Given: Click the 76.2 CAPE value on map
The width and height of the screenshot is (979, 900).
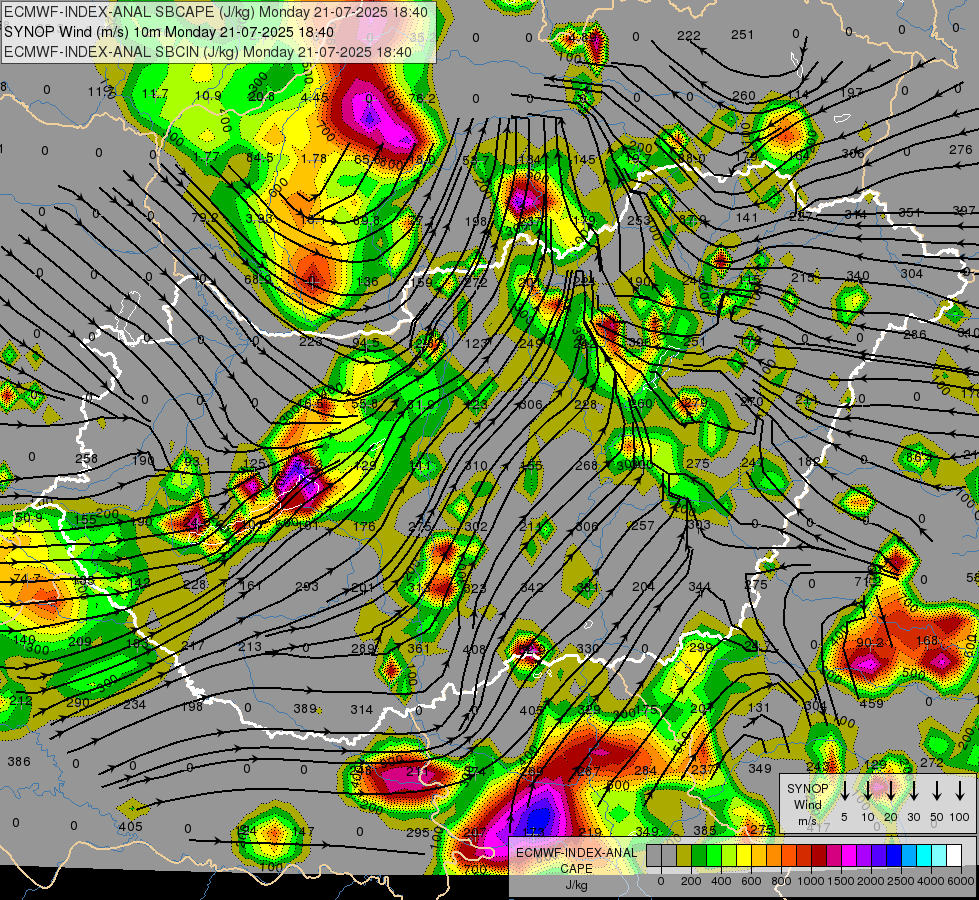Looking at the screenshot, I should (423, 99).
